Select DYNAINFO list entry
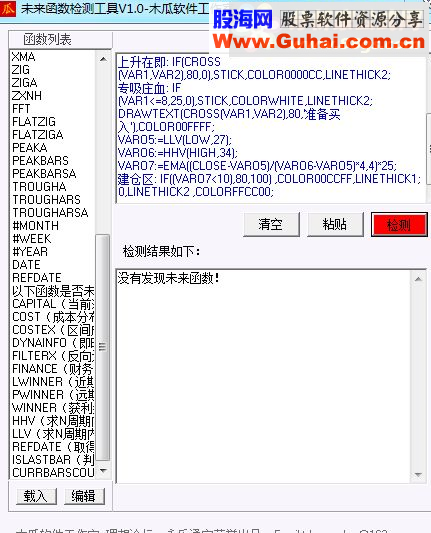 (53, 342)
